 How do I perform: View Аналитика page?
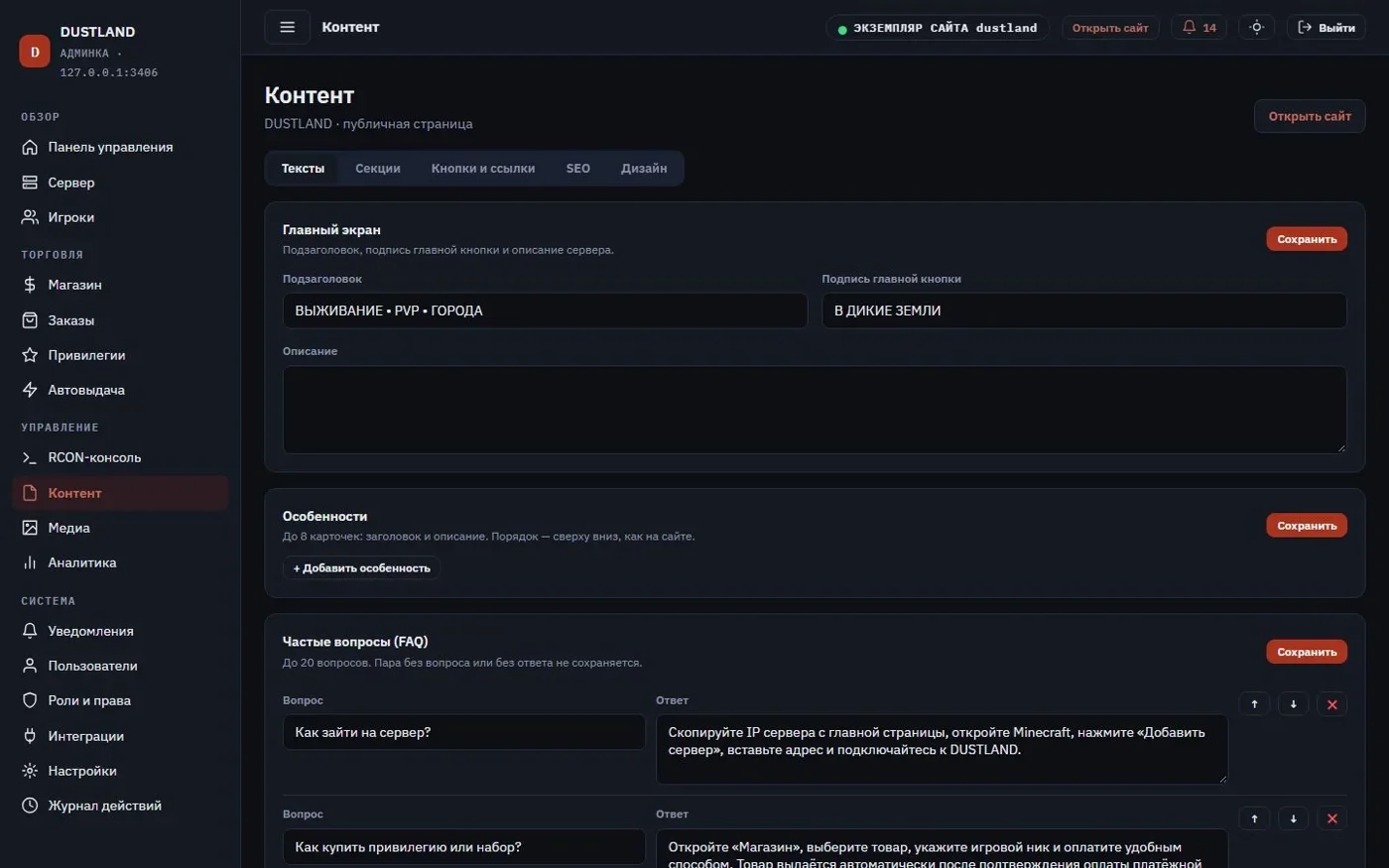click(x=120, y=562)
